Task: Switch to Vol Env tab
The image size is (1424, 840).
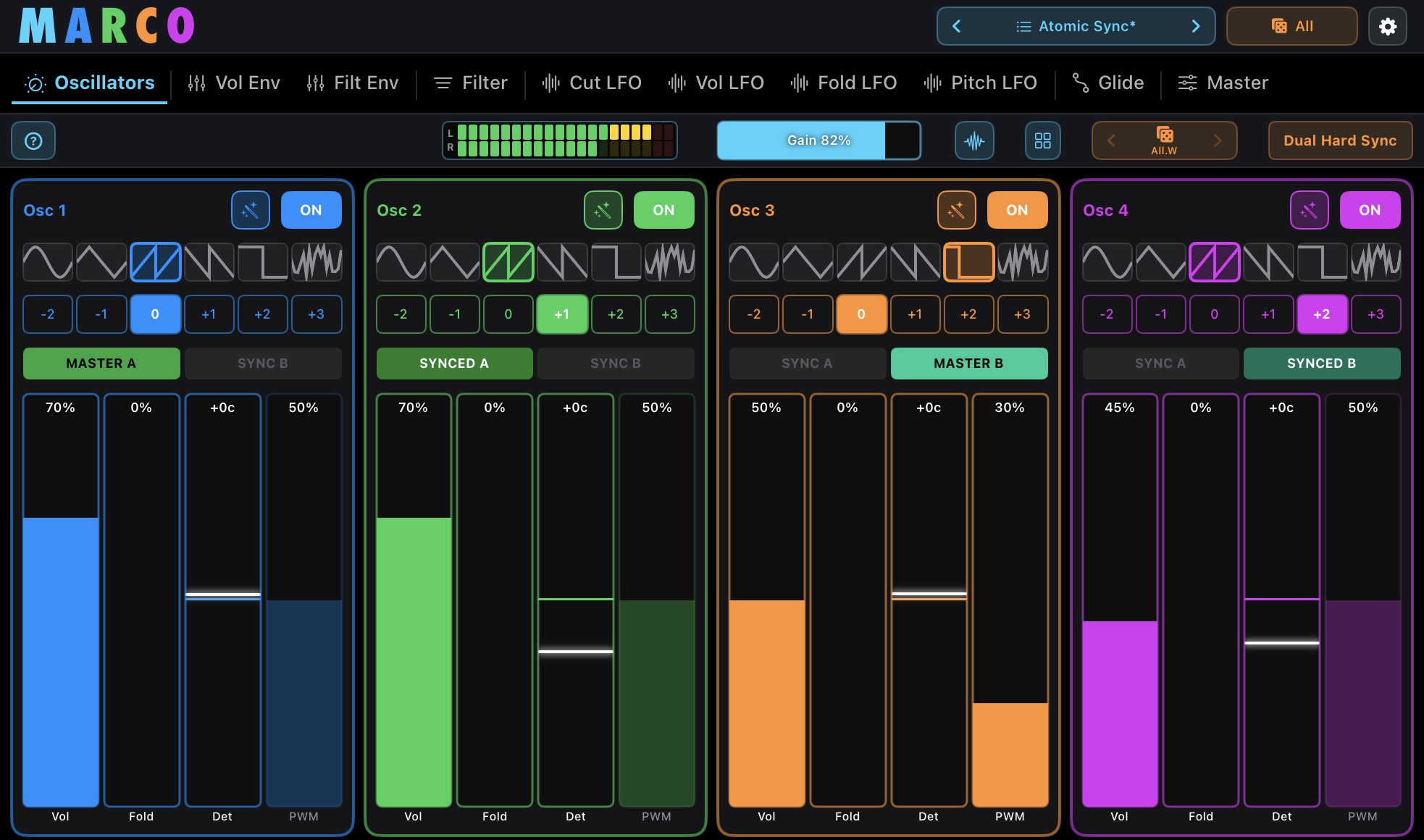Action: tap(233, 83)
